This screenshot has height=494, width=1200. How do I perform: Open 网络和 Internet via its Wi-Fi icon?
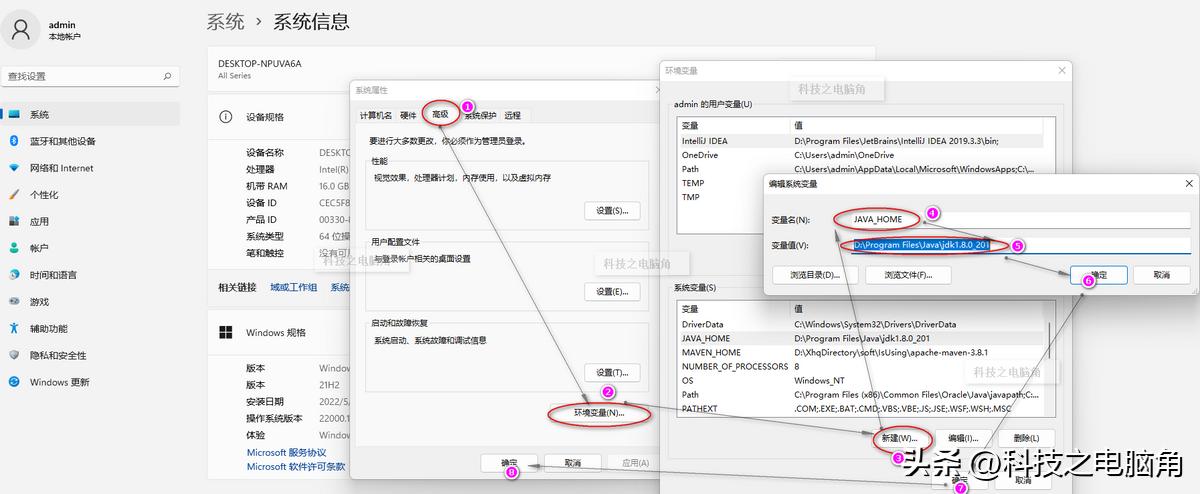[14, 168]
